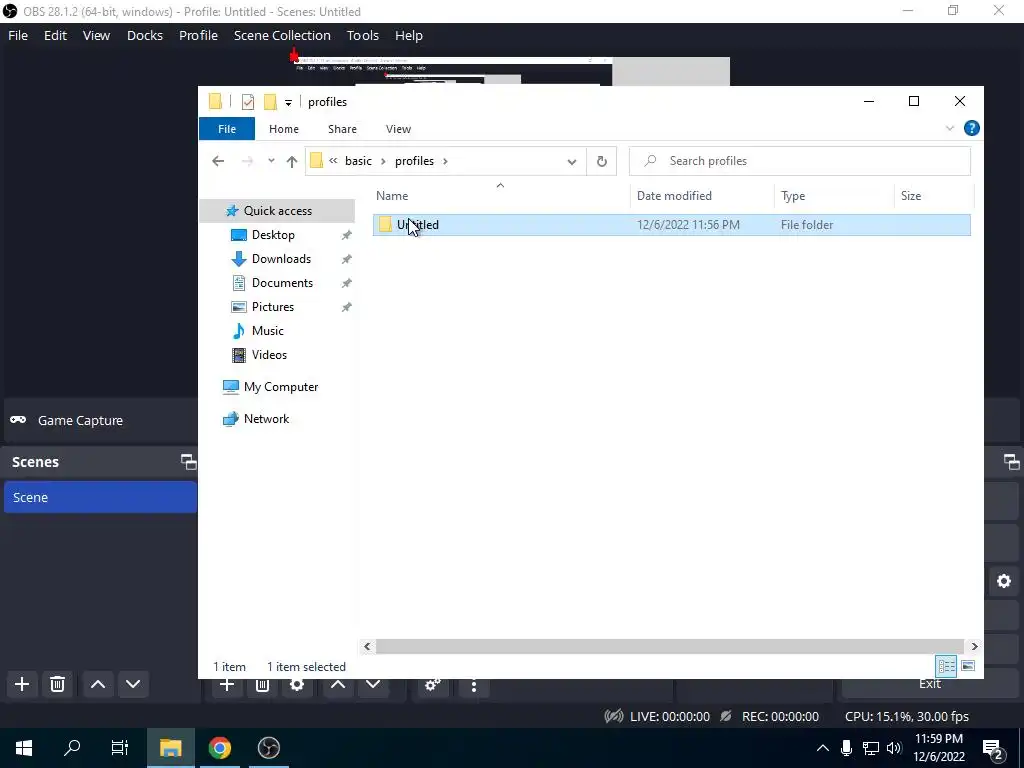1024x768 pixels.
Task: Open Desktop in navigation pane
Action: coord(273,234)
